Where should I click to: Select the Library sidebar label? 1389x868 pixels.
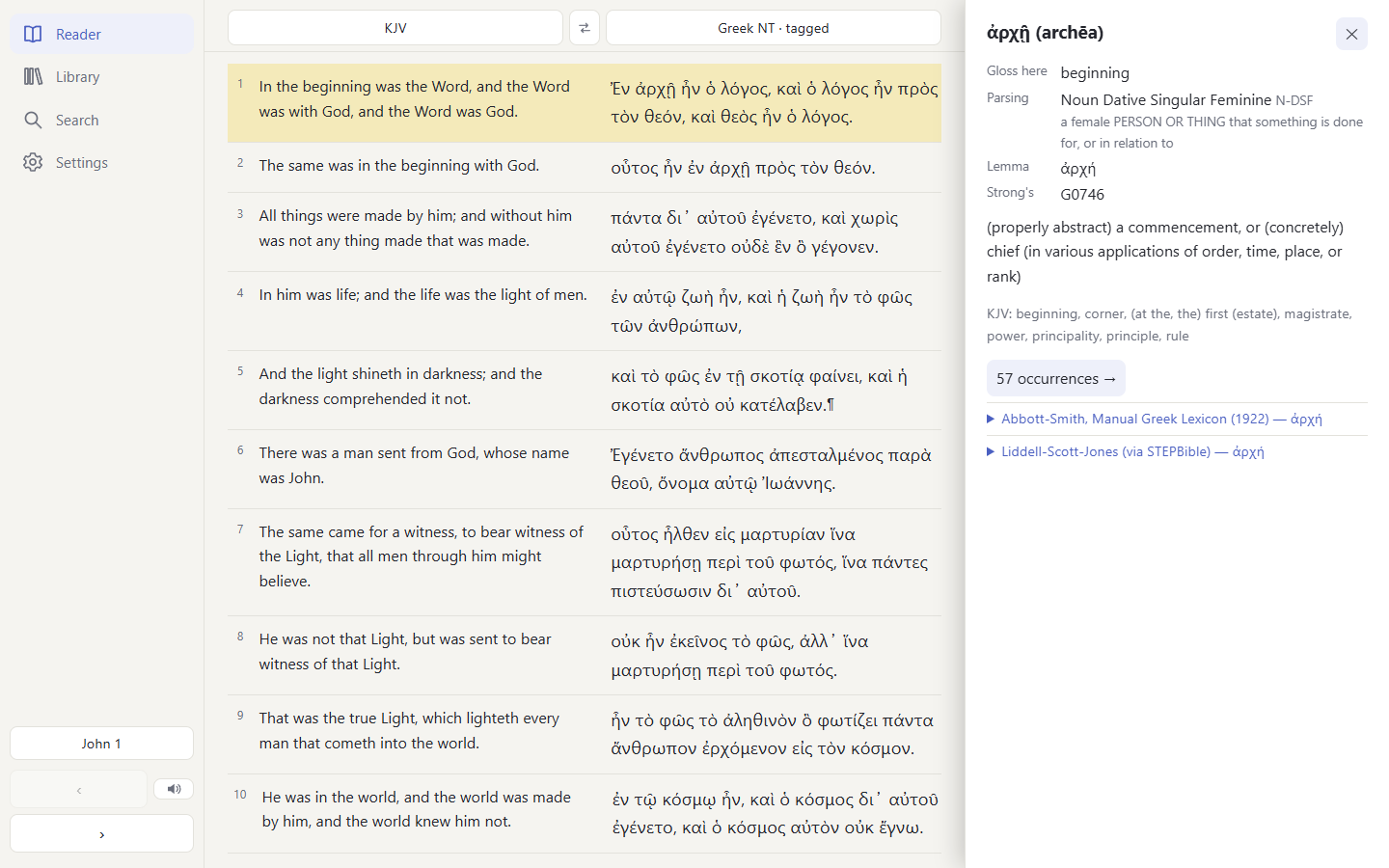click(78, 77)
